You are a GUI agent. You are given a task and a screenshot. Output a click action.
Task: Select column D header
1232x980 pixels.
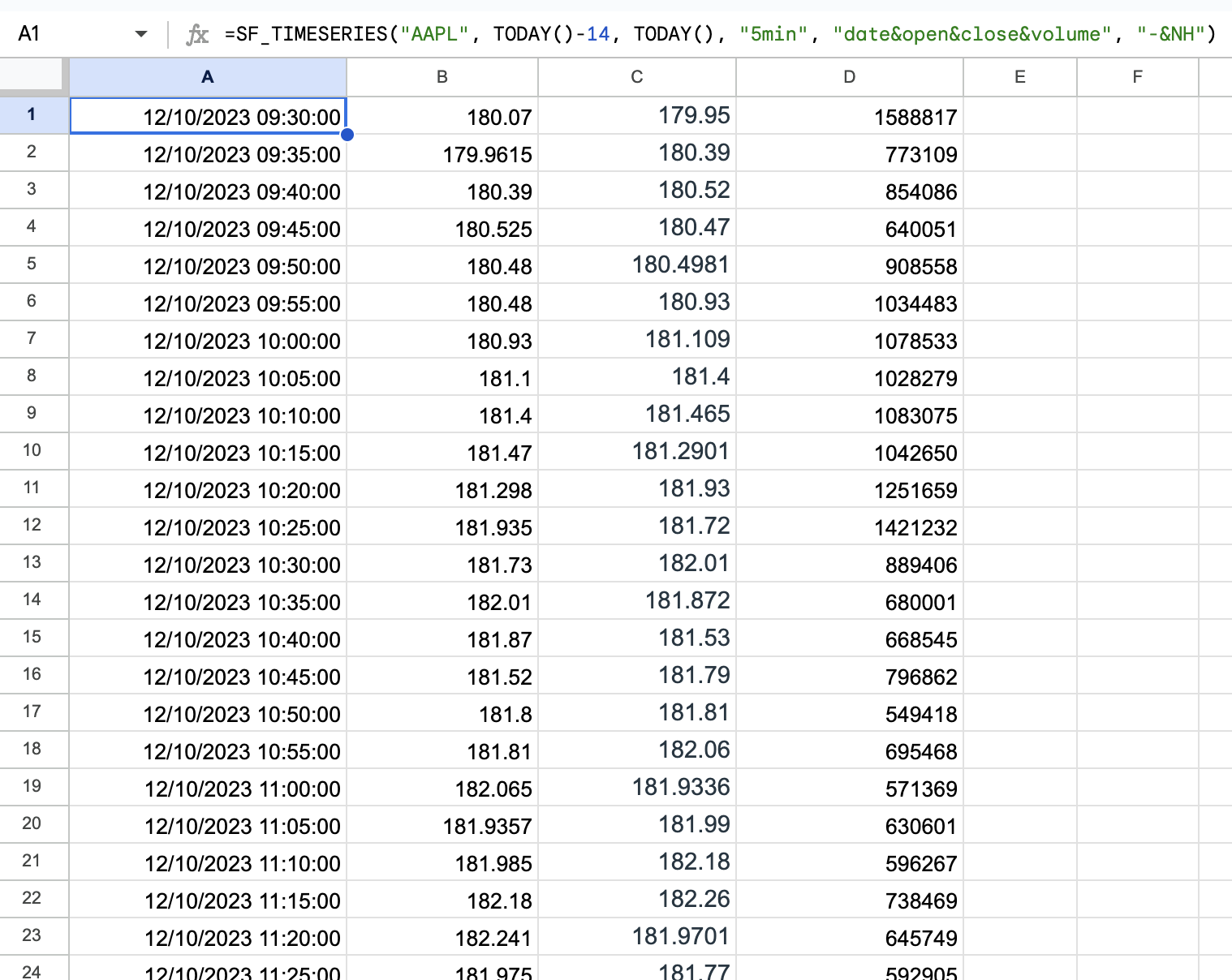[x=850, y=77]
